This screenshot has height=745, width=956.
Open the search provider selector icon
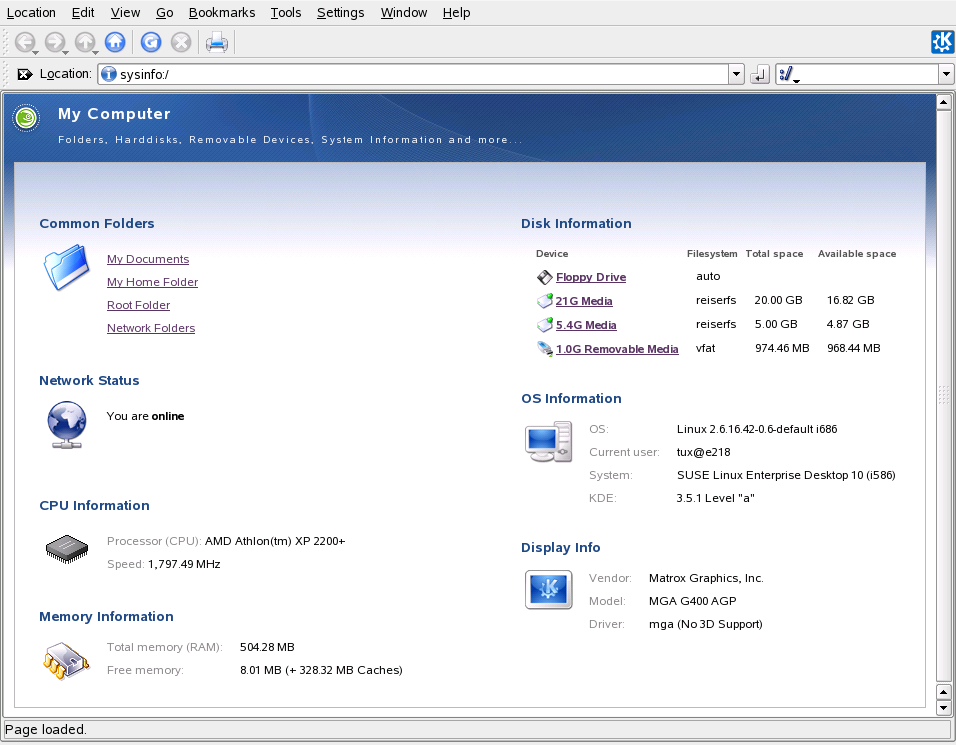788,74
